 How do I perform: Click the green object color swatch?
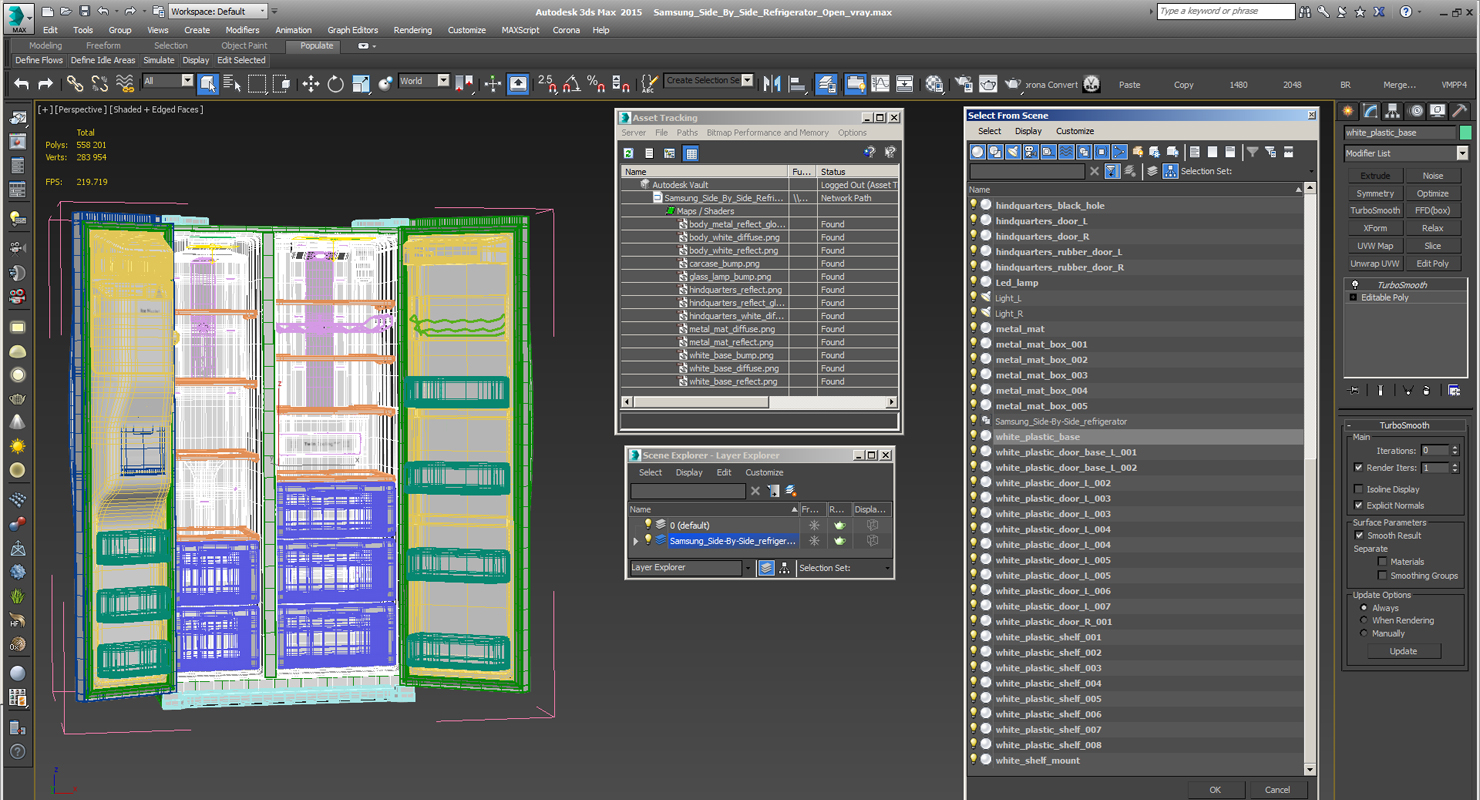1465,132
